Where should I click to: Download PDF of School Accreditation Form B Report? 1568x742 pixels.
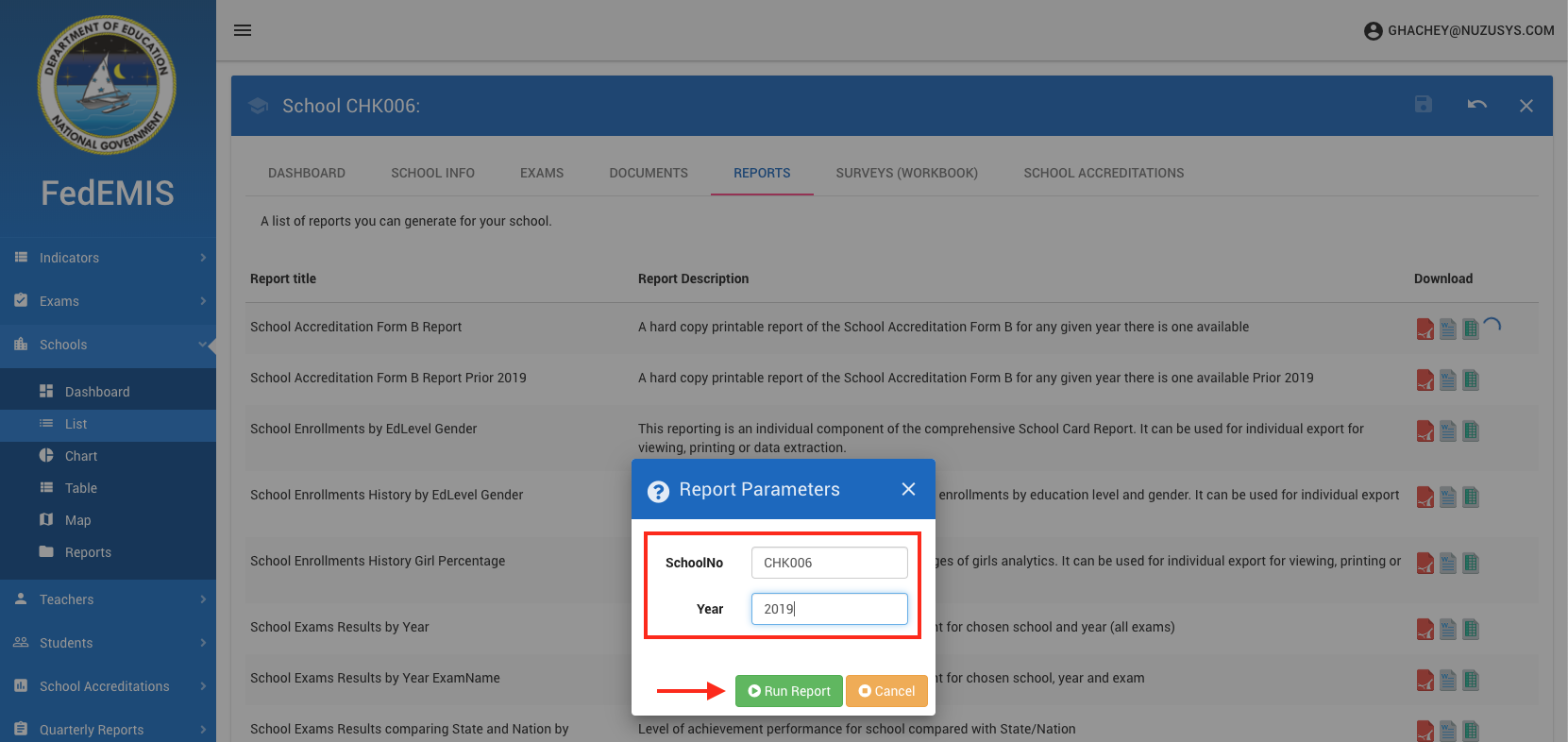pos(1425,329)
